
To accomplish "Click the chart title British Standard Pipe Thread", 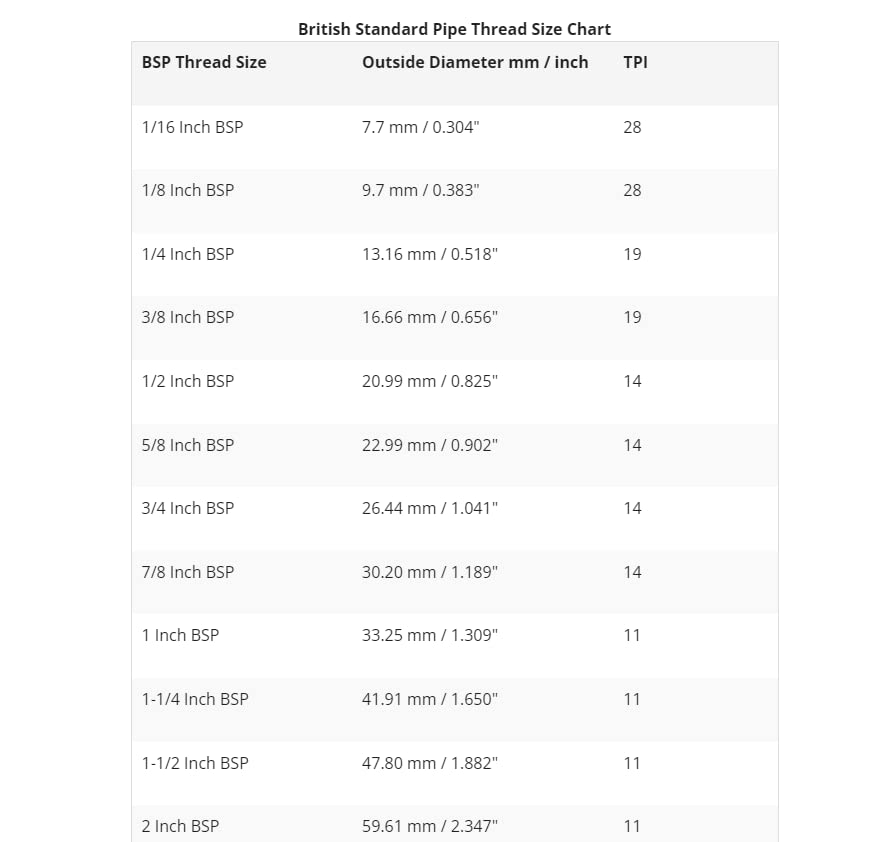I will tap(454, 29).
